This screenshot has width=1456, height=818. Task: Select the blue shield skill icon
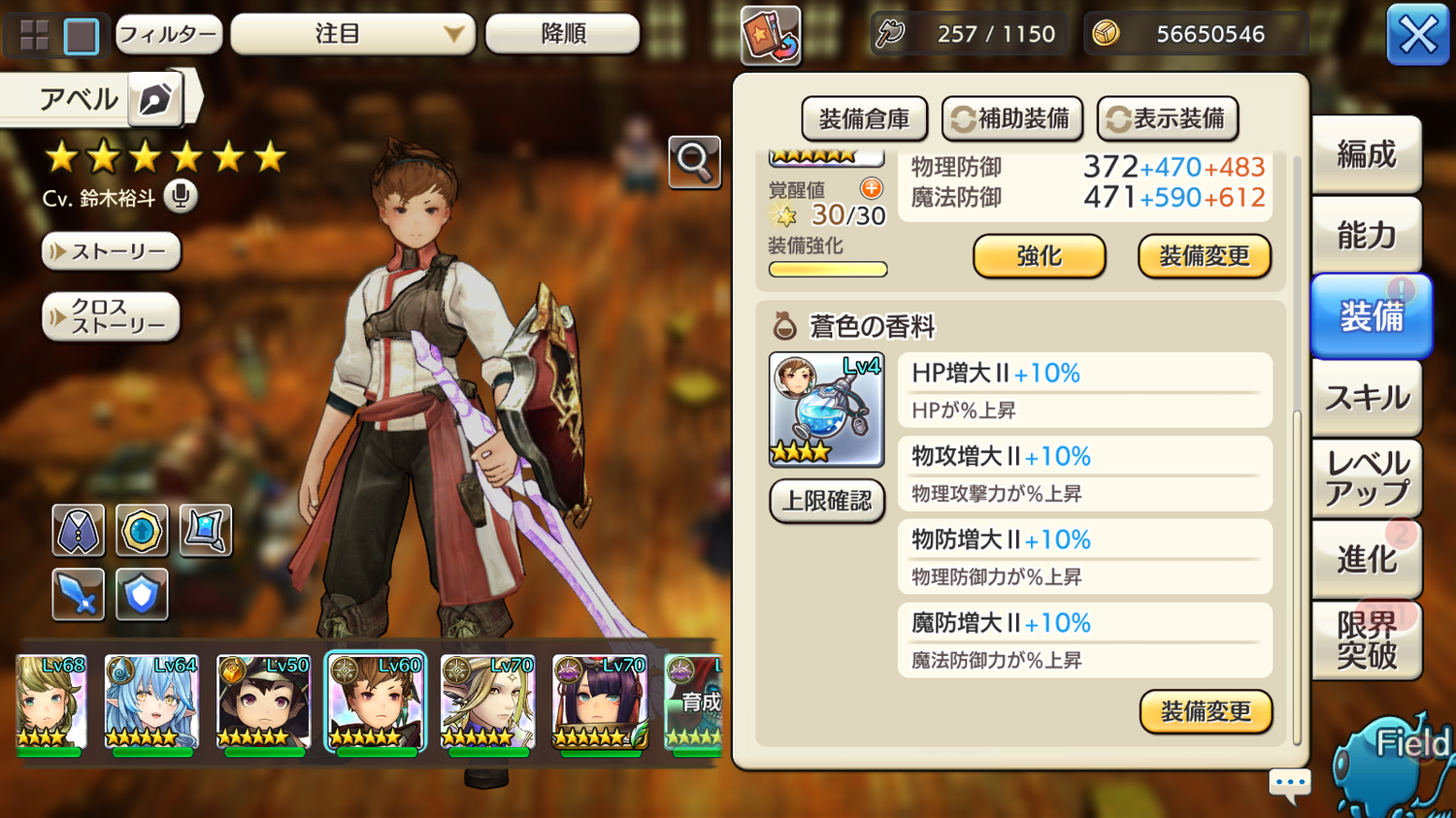tap(142, 594)
